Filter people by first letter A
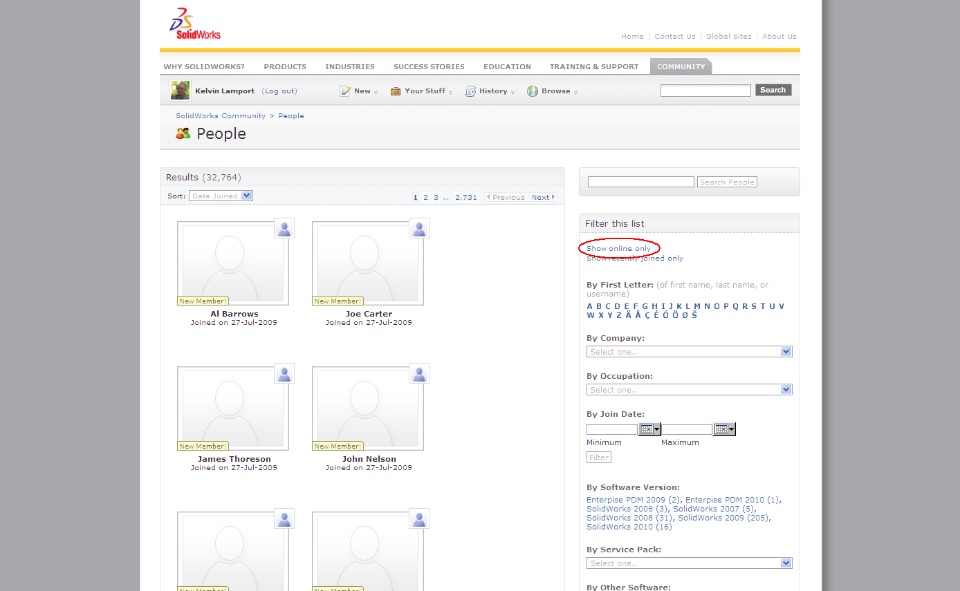 (x=590, y=306)
